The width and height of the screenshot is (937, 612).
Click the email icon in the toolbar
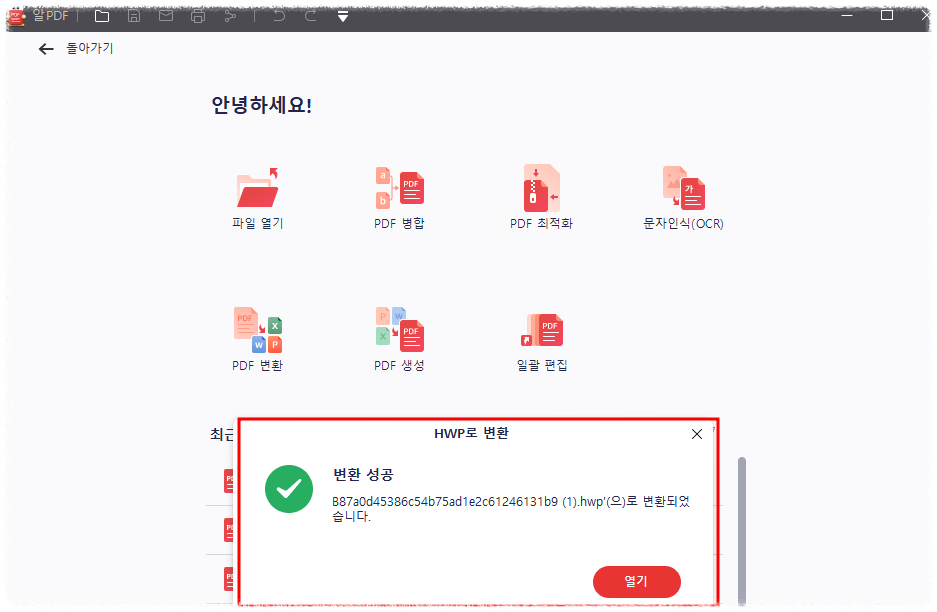click(166, 15)
